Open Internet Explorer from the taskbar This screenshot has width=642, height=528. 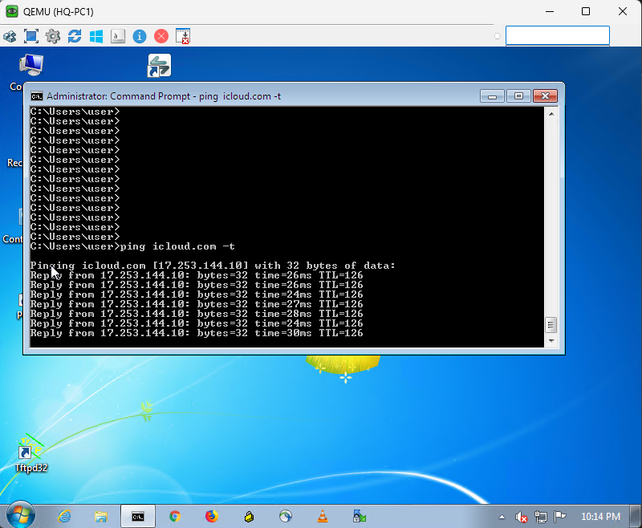[x=65, y=516]
